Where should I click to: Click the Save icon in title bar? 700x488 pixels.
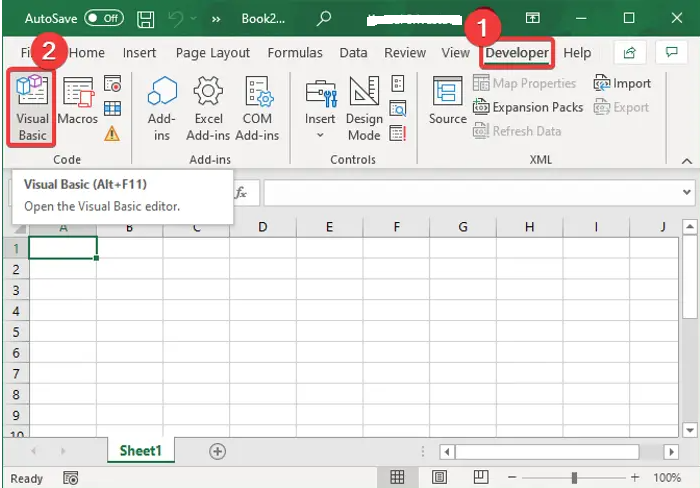[x=146, y=18]
